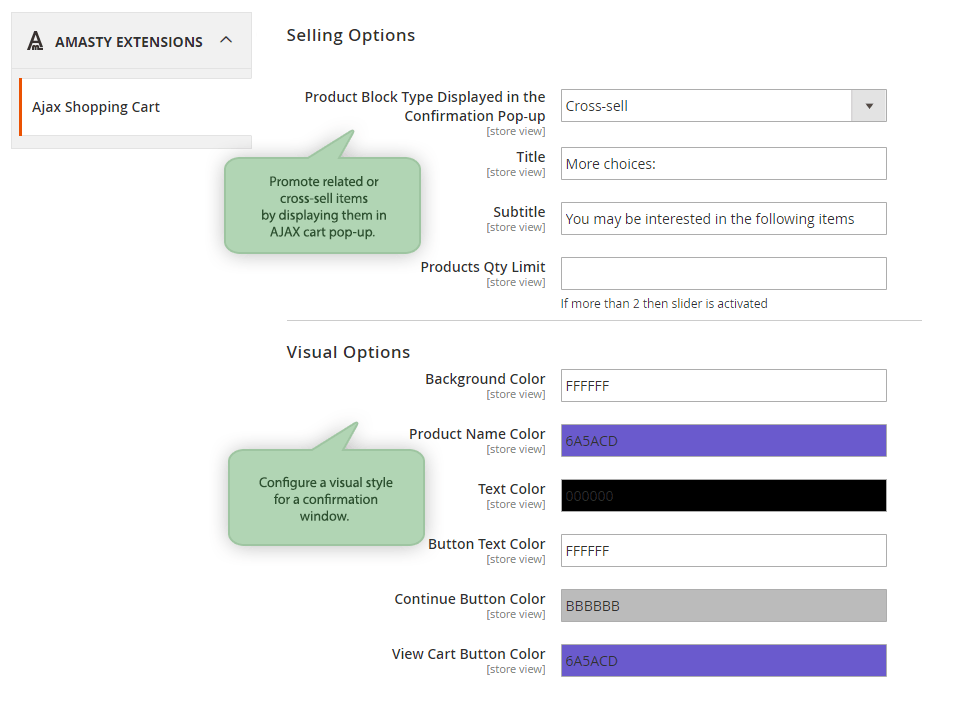
Task: Click the Amasty logo icon
Action: tap(35, 41)
